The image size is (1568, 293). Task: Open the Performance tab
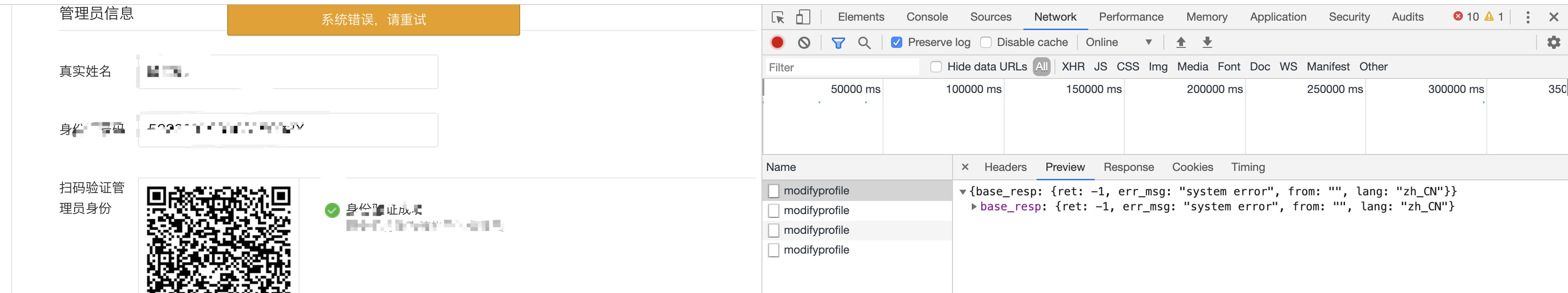click(1131, 17)
